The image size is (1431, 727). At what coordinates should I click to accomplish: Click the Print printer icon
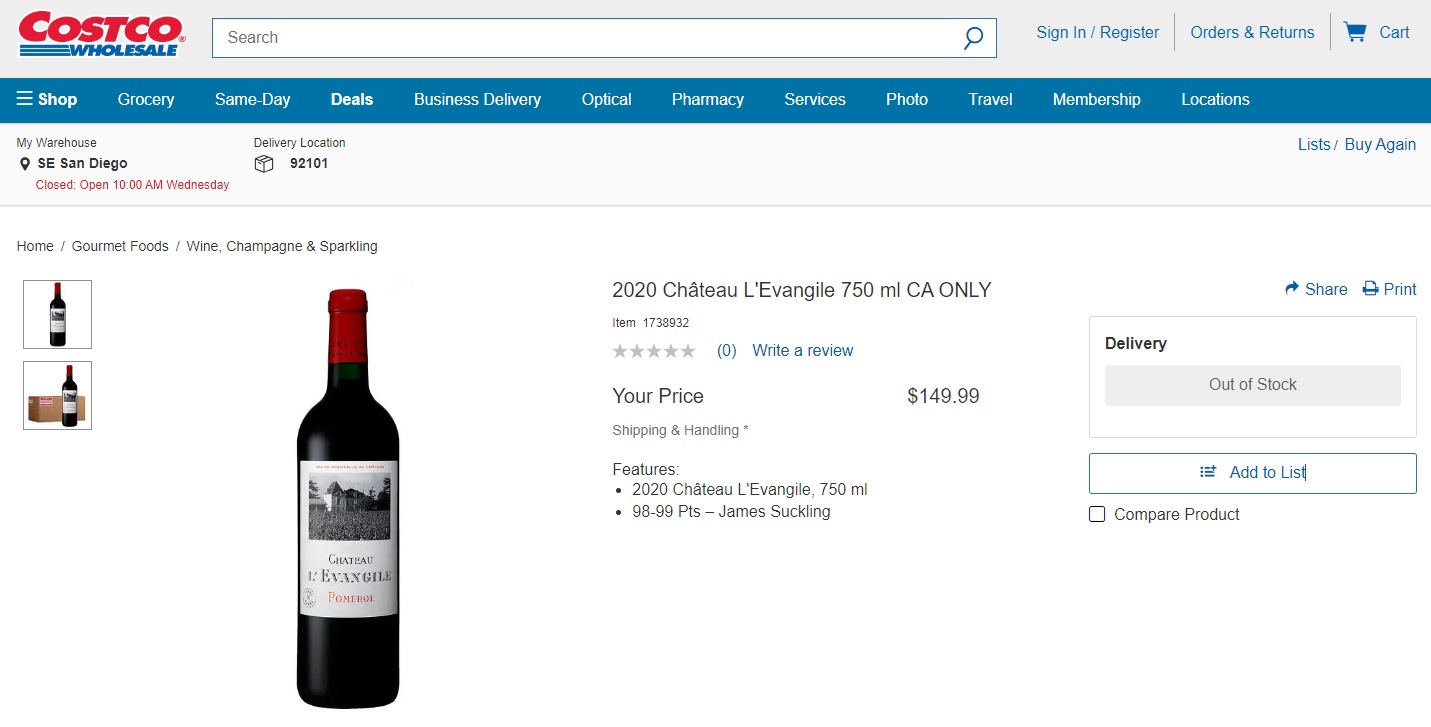pyautogui.click(x=1371, y=289)
